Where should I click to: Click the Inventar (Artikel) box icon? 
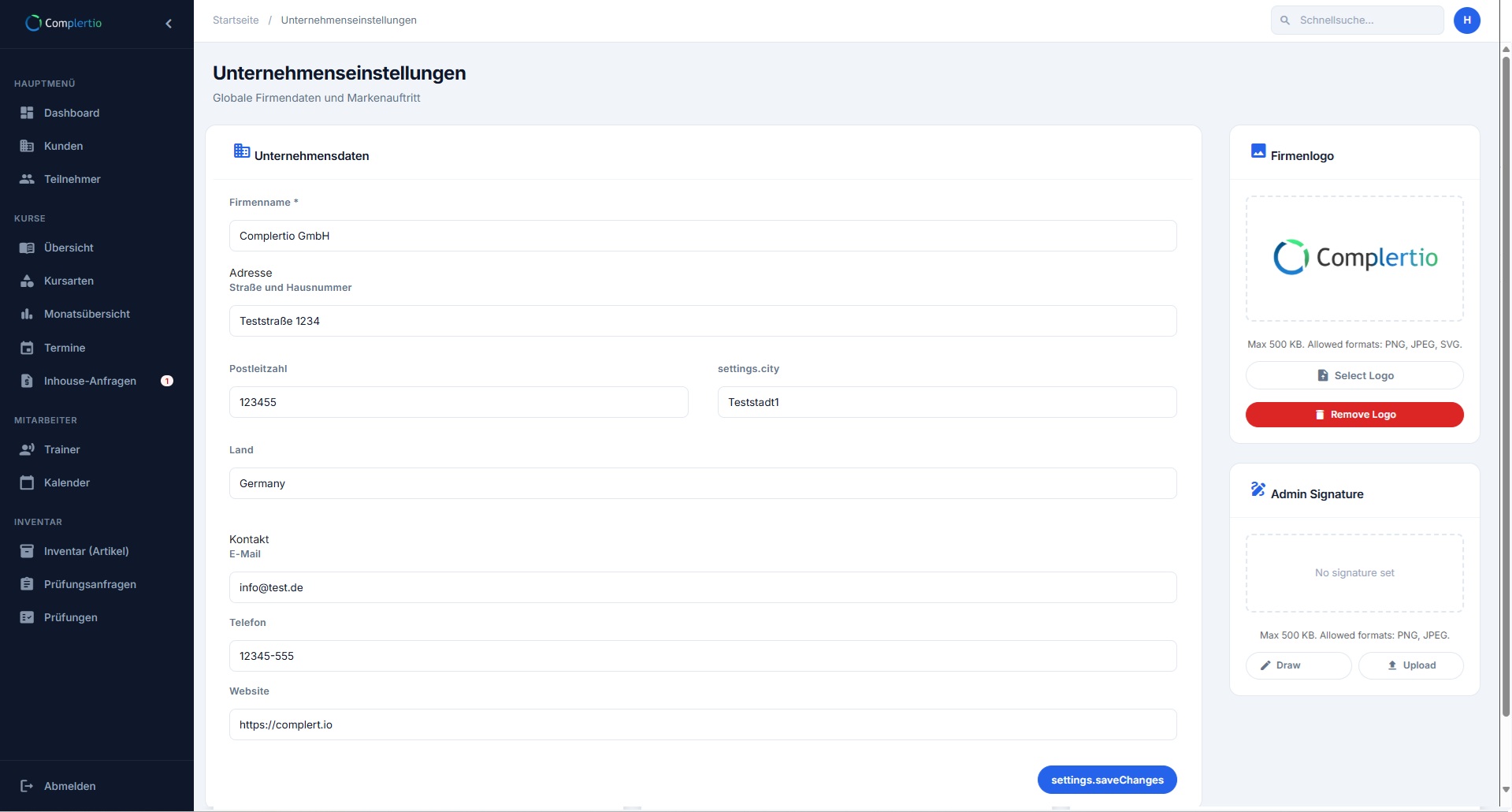[27, 551]
